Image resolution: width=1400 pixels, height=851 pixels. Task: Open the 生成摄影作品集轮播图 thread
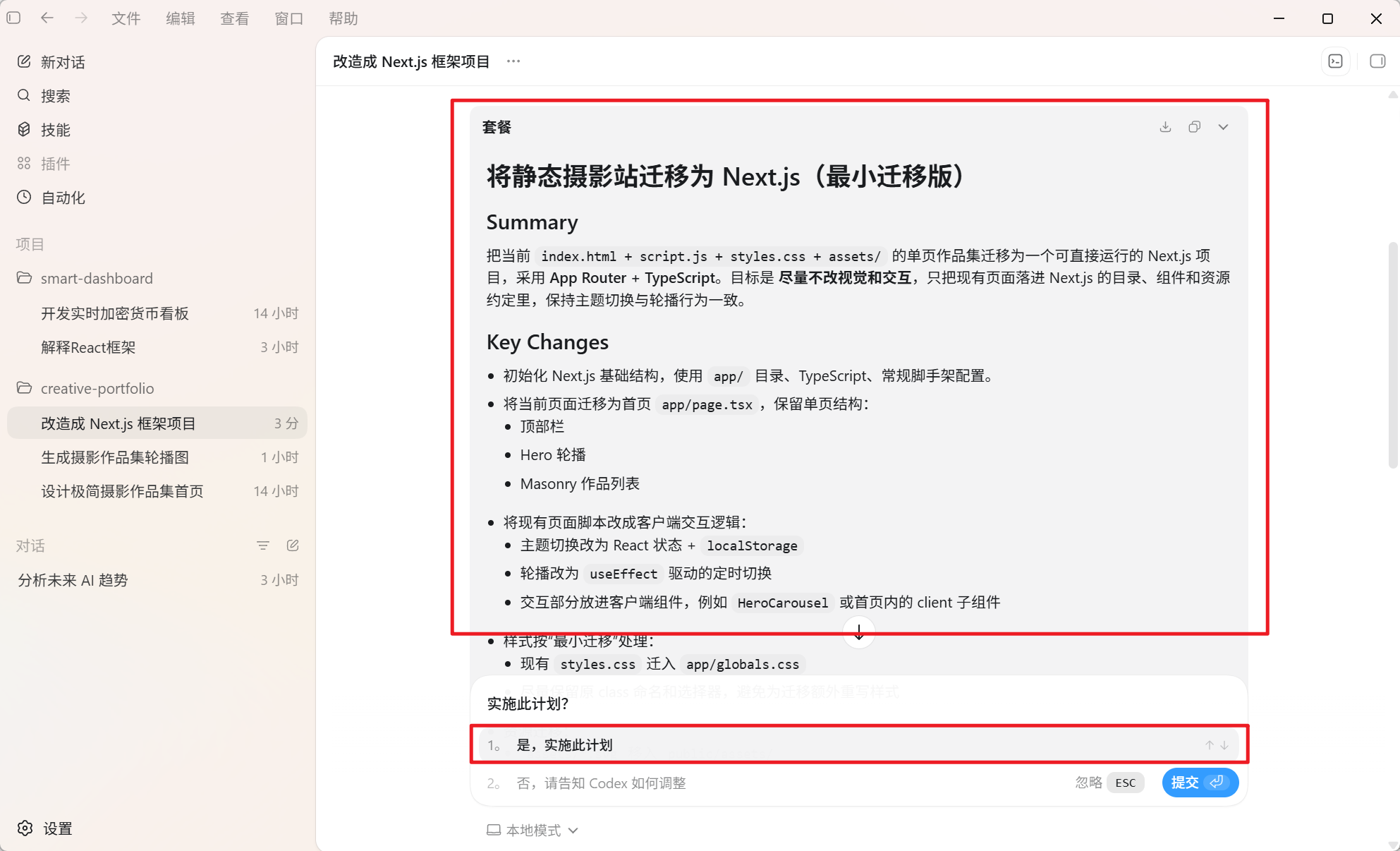pyautogui.click(x=157, y=457)
